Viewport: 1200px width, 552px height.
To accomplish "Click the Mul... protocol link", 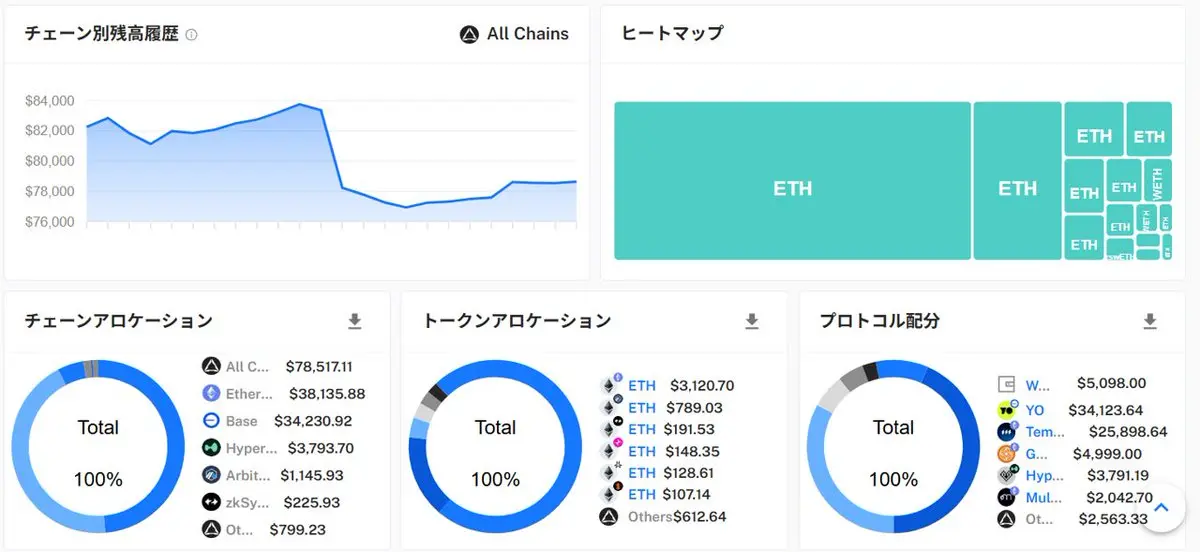I will coord(1041,497).
